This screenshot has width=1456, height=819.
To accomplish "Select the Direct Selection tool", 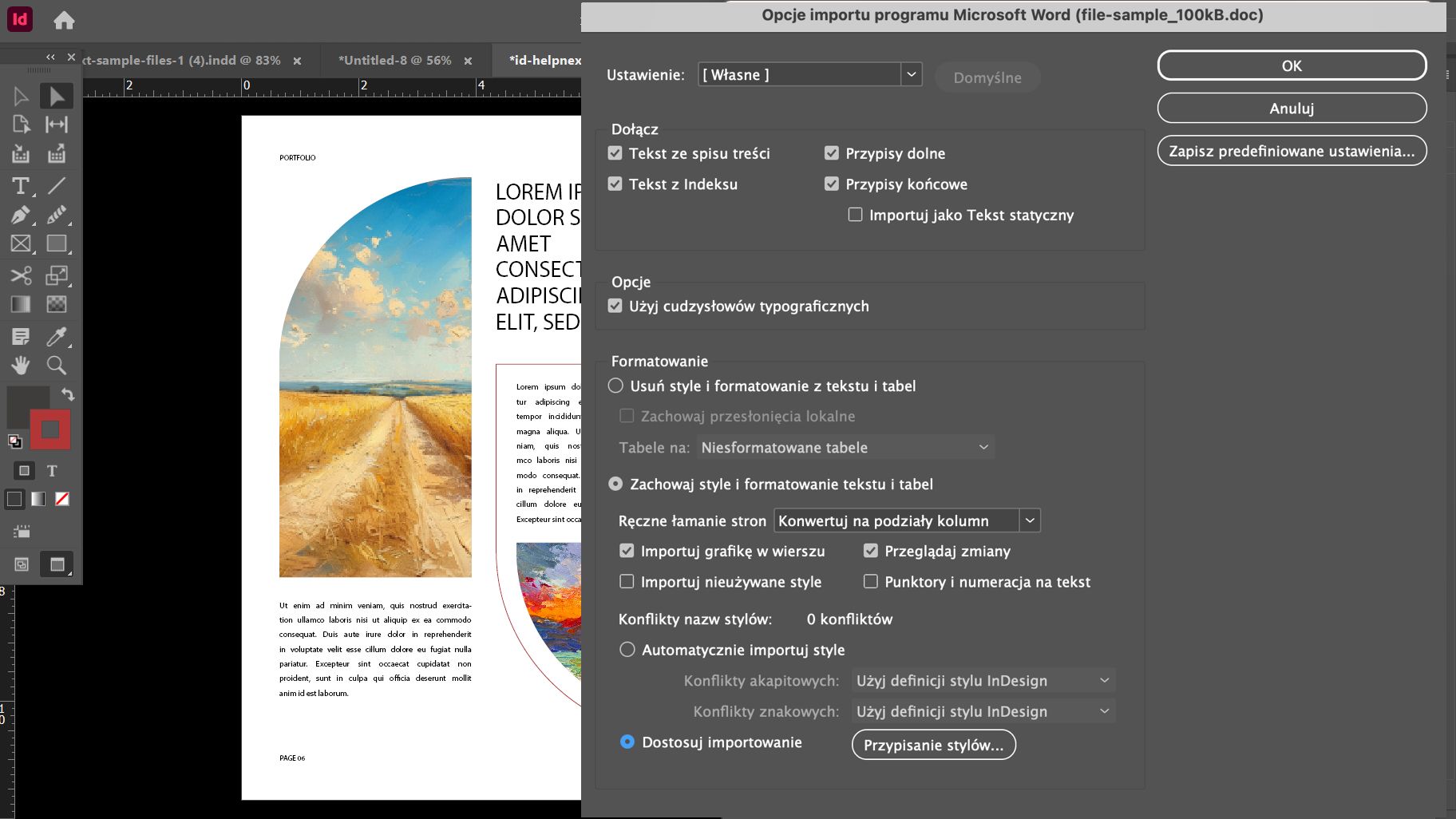I will pyautogui.click(x=57, y=97).
